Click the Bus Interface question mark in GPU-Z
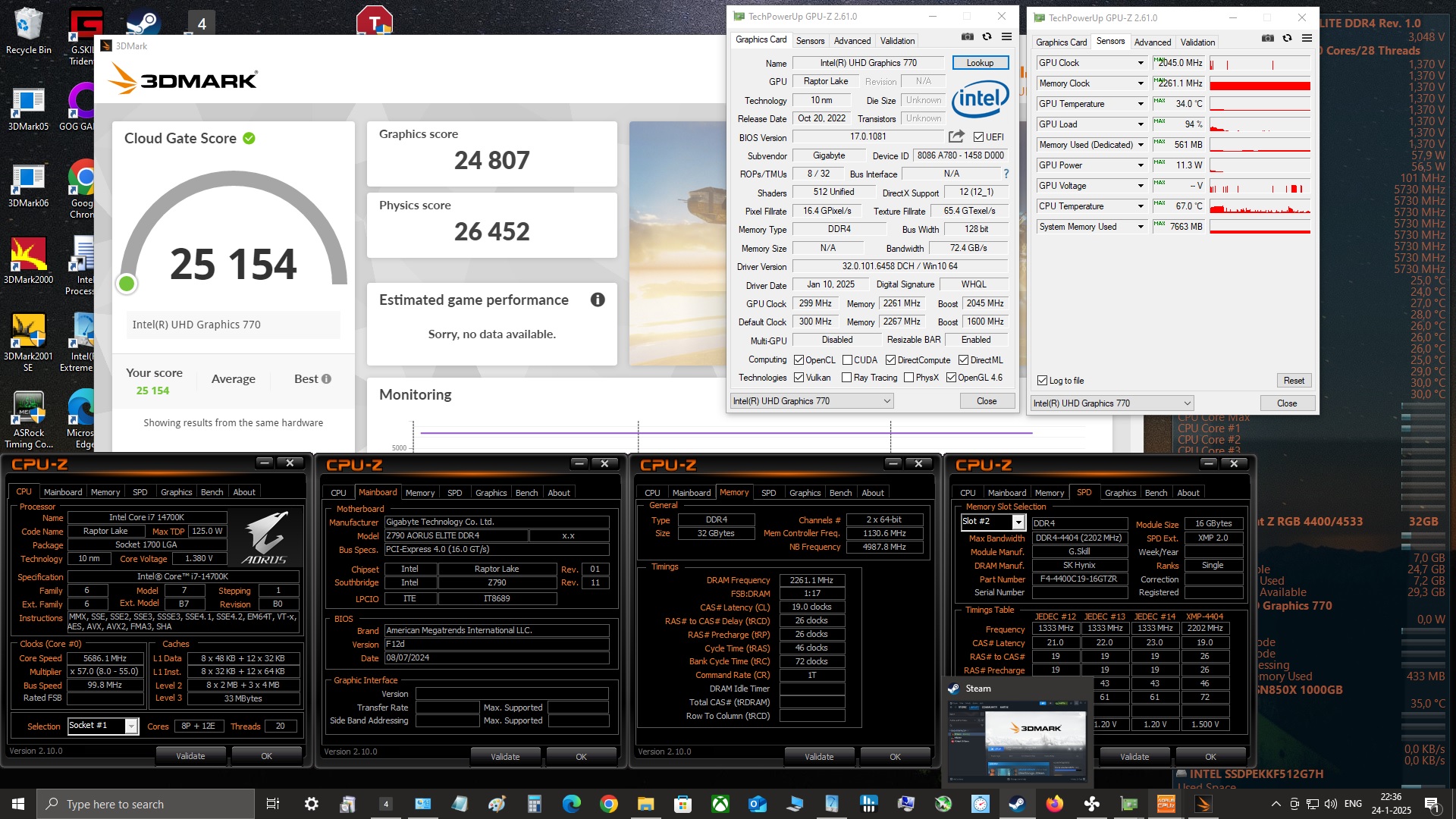1456x819 pixels. pyautogui.click(x=1006, y=174)
